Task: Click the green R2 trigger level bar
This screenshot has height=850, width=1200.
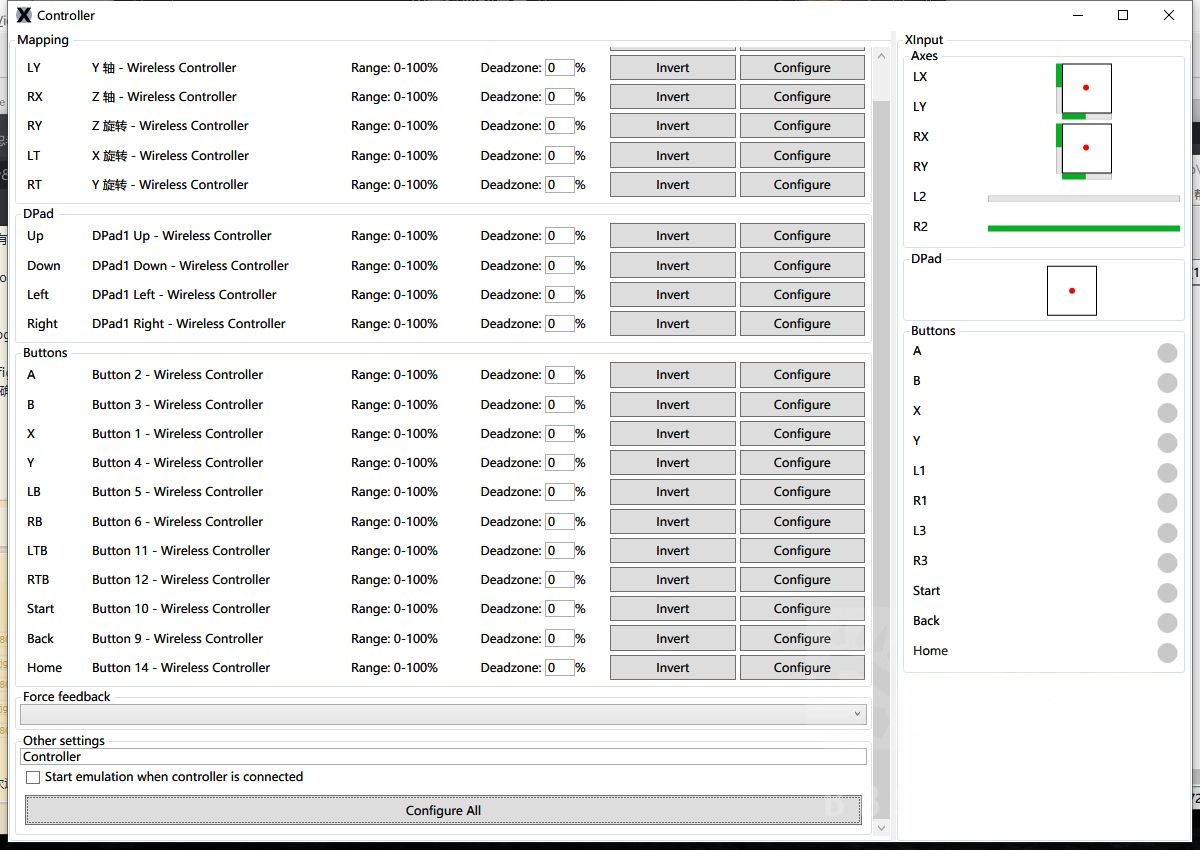Action: coord(1084,228)
